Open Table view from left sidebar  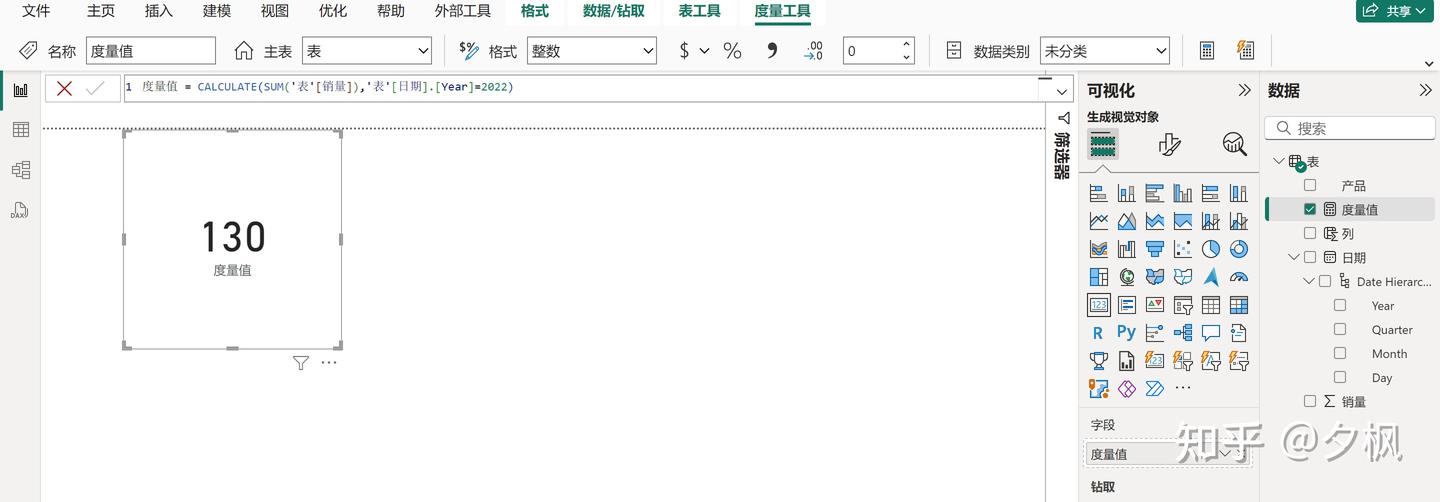coord(20,130)
